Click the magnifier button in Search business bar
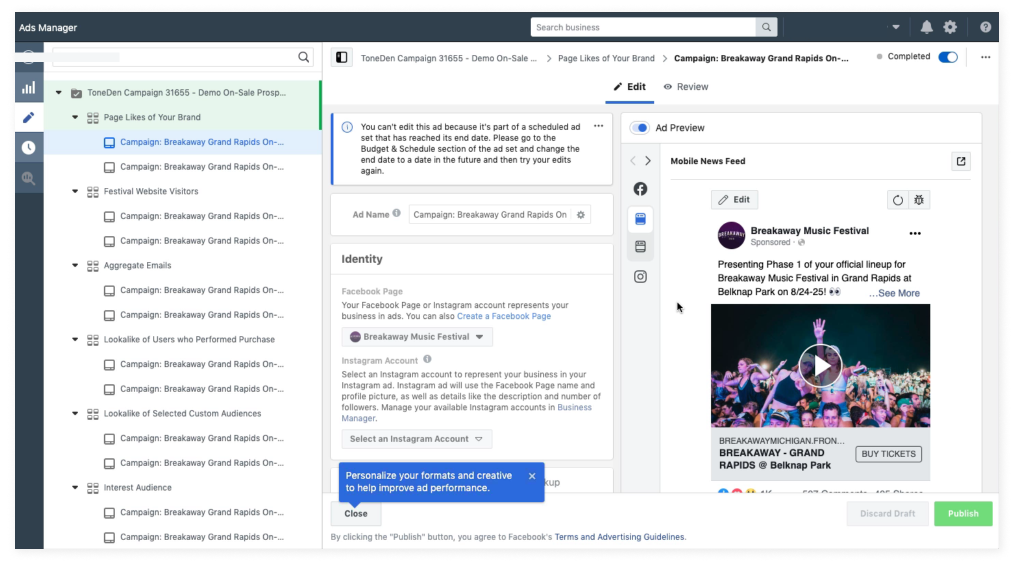The image size is (1014, 566). click(x=766, y=27)
